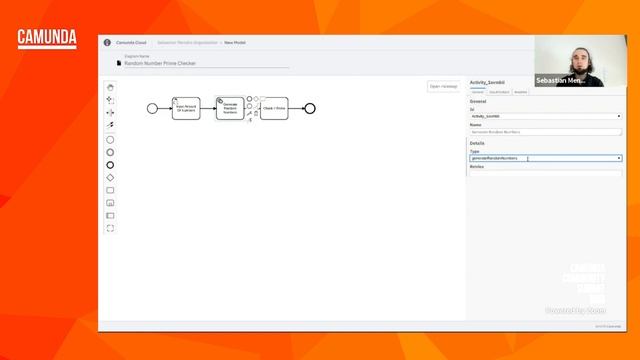640x360 pixels.
Task: Select the start event on canvas
Action: (152, 109)
